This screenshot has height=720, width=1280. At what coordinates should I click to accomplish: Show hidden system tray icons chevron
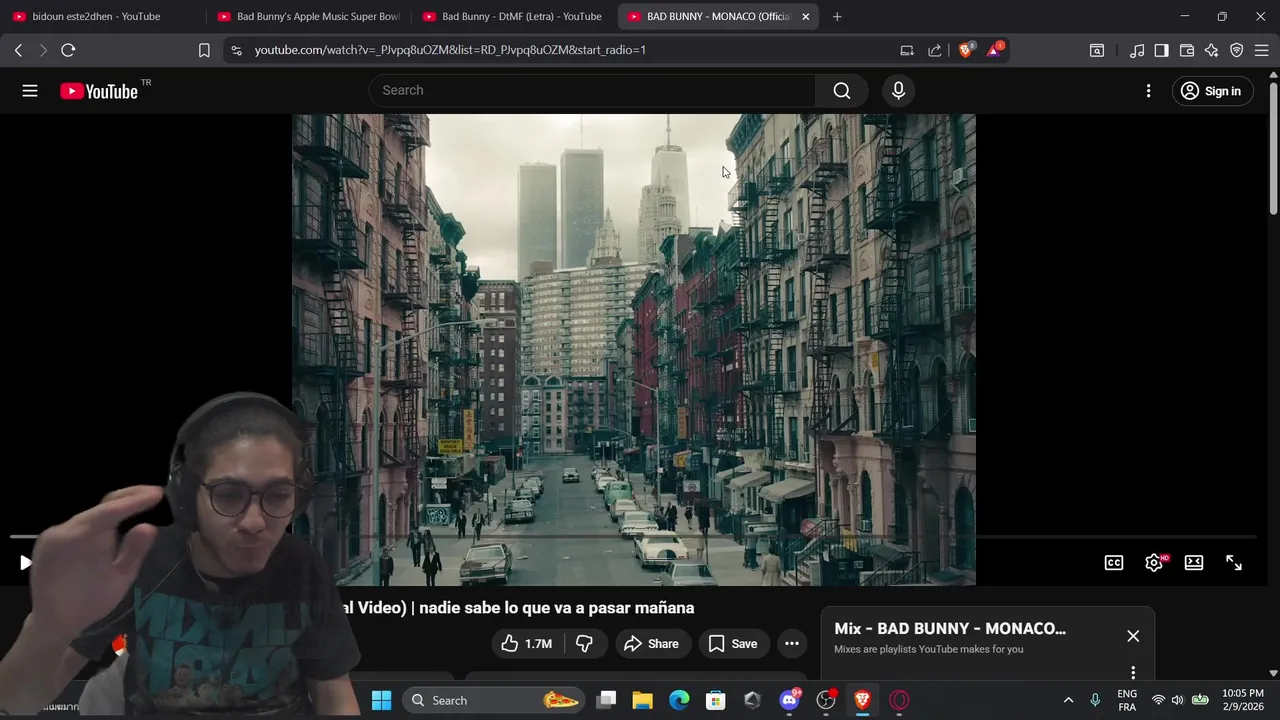1068,700
